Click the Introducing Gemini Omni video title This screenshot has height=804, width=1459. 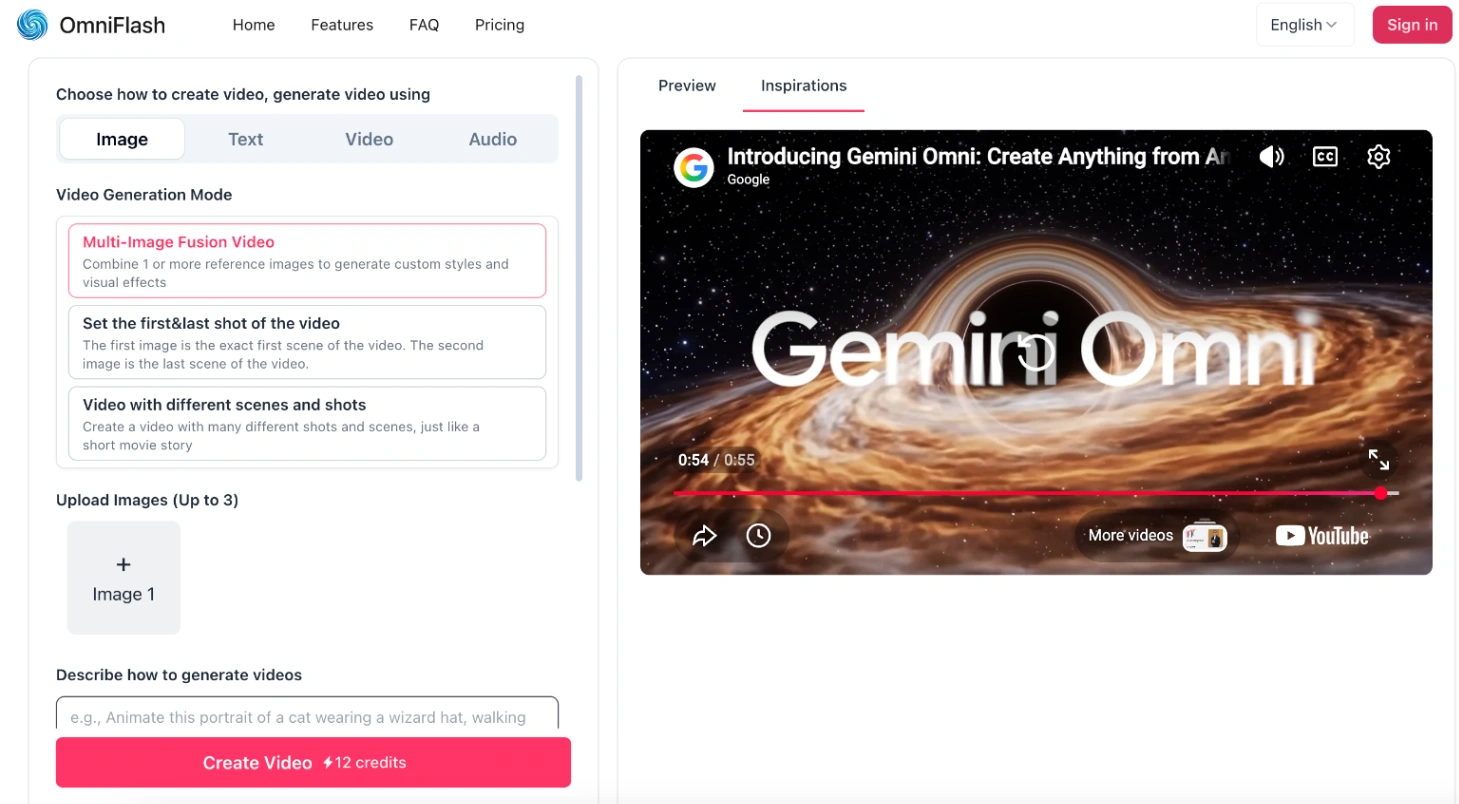978,157
